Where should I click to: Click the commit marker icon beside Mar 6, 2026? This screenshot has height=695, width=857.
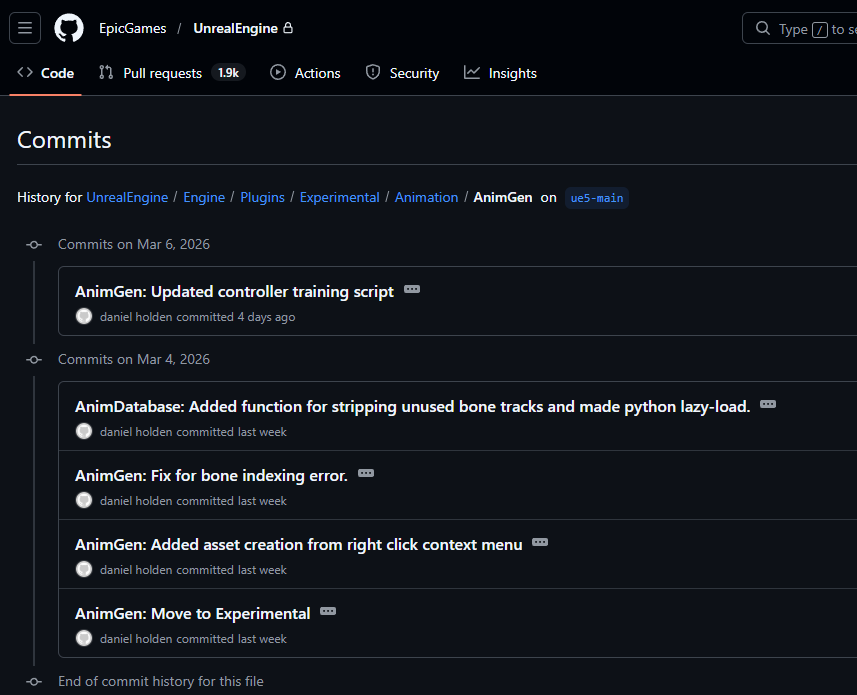34,245
